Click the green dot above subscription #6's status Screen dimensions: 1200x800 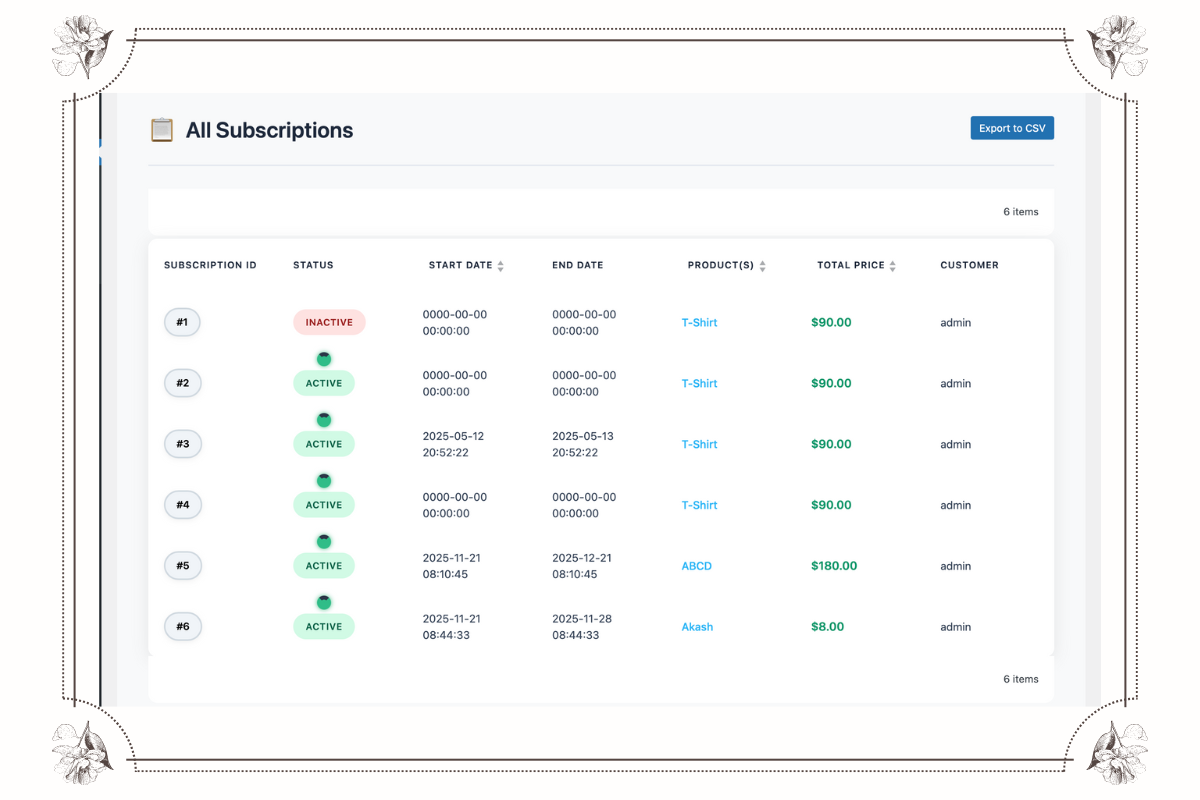click(x=324, y=603)
